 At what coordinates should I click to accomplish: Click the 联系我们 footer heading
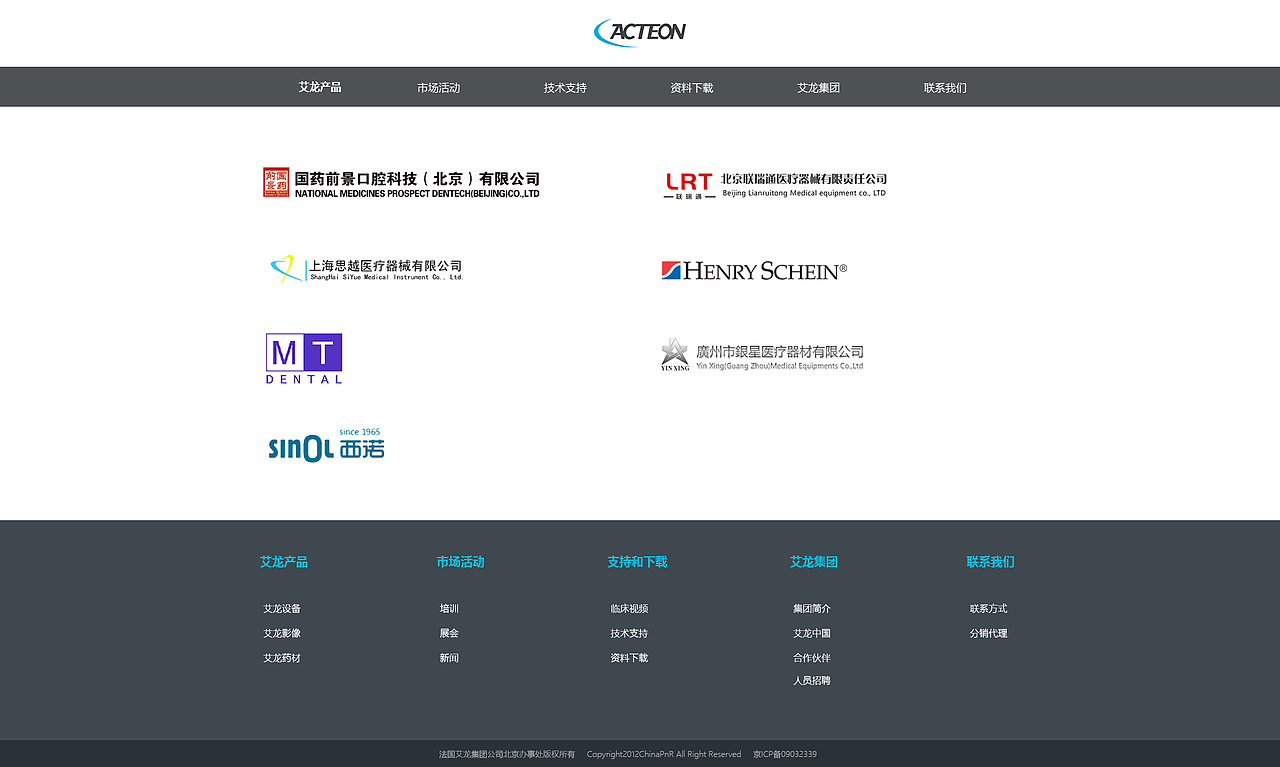point(990,562)
